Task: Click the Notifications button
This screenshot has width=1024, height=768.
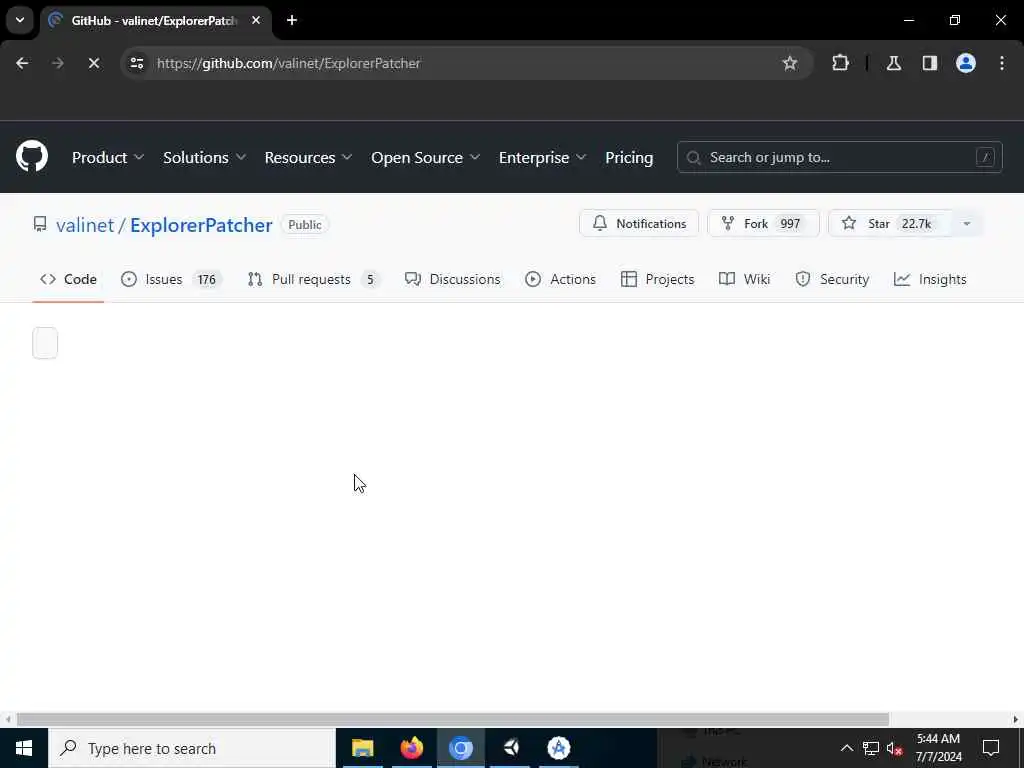Action: [x=639, y=223]
